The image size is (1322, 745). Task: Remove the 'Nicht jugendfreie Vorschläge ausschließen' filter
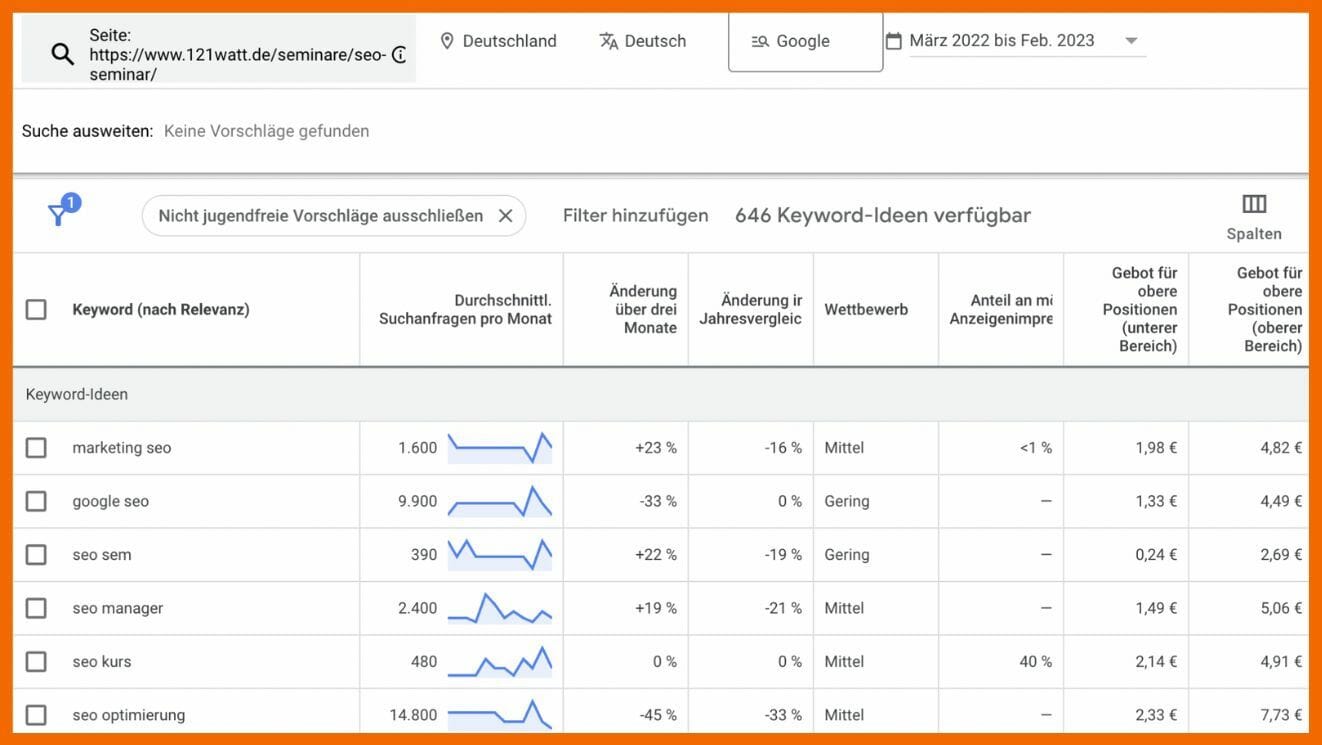pyautogui.click(x=507, y=214)
